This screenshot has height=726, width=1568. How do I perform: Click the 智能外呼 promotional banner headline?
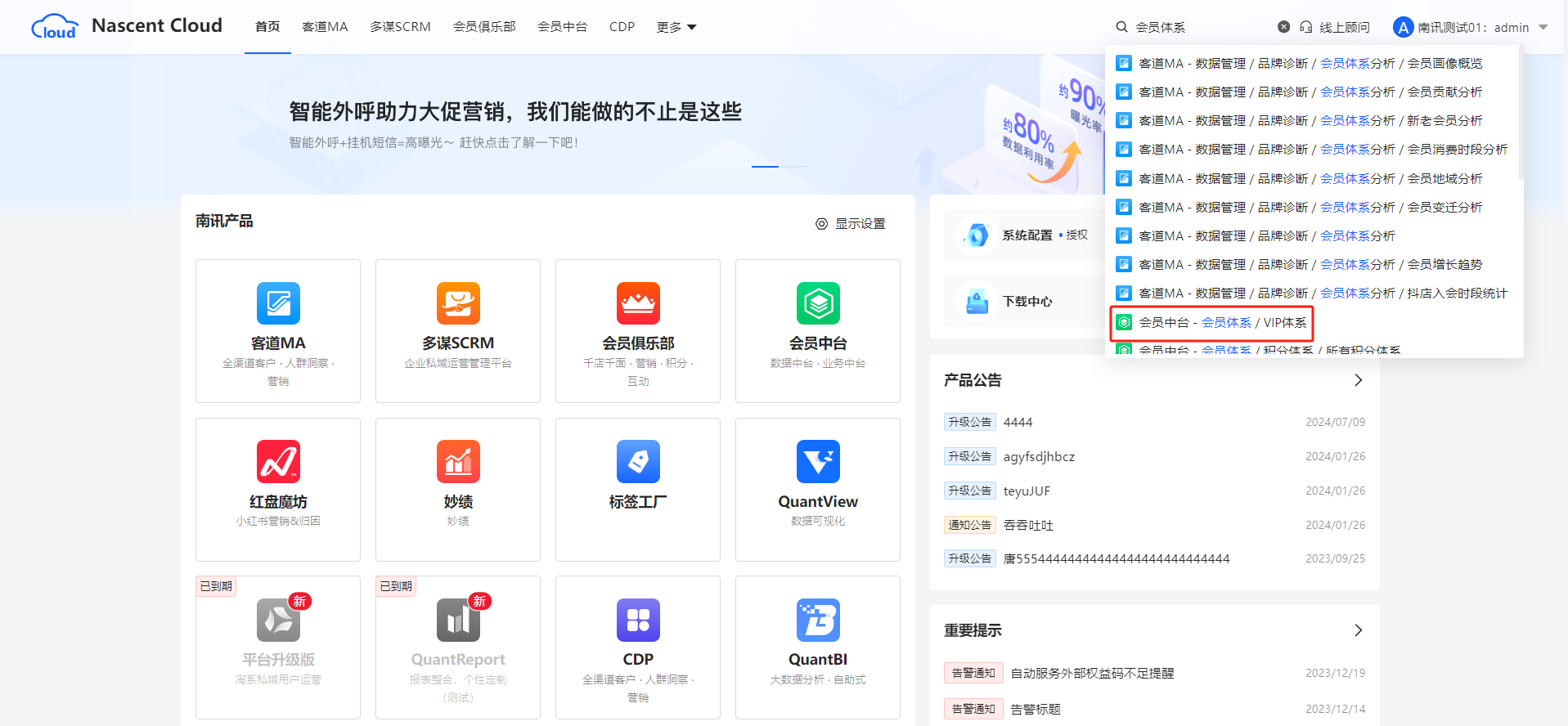(x=515, y=111)
